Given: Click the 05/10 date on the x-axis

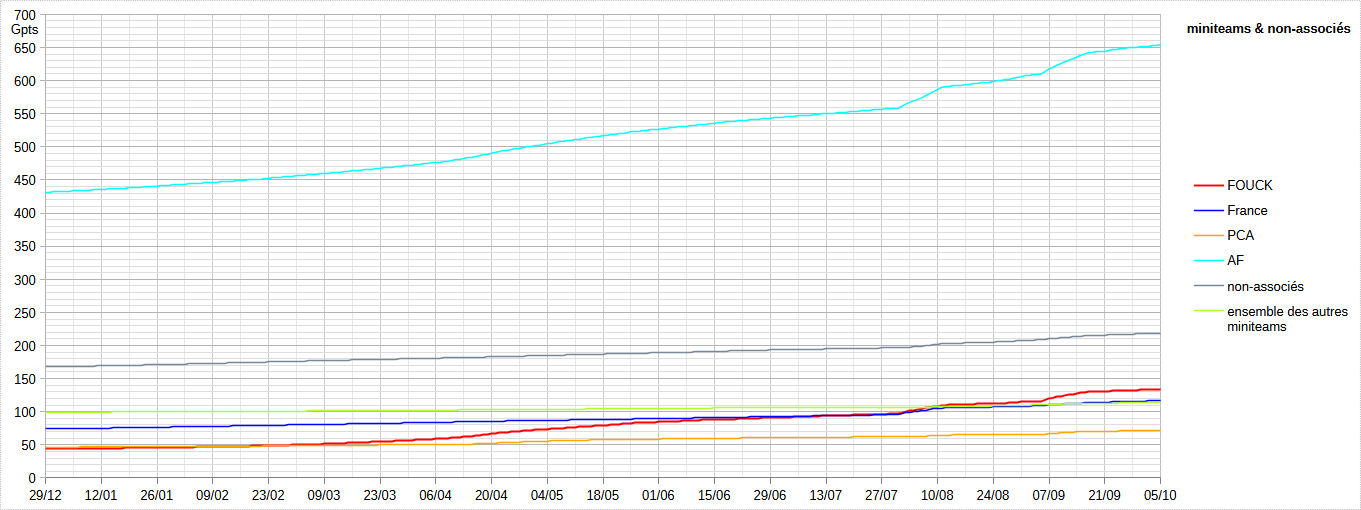Looking at the screenshot, I should 1159,495.
